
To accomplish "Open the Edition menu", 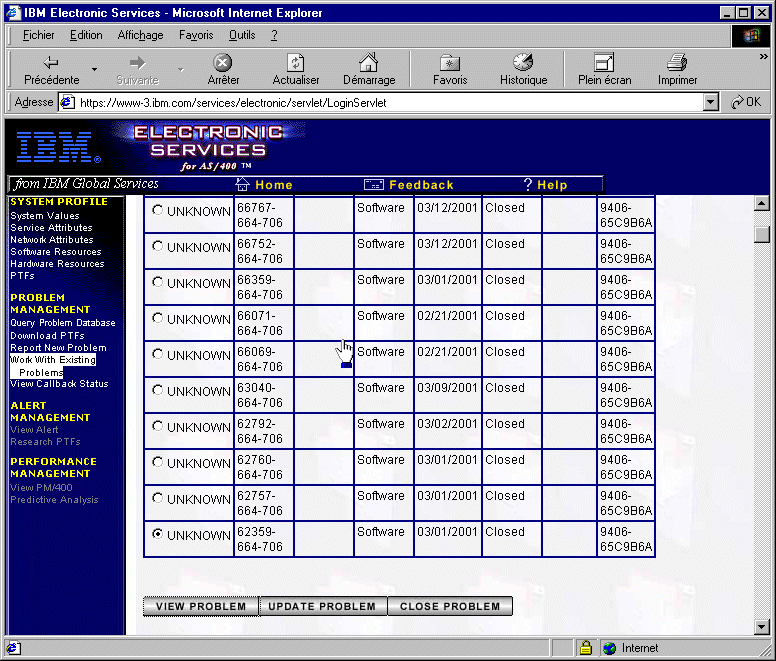I will [x=86, y=35].
